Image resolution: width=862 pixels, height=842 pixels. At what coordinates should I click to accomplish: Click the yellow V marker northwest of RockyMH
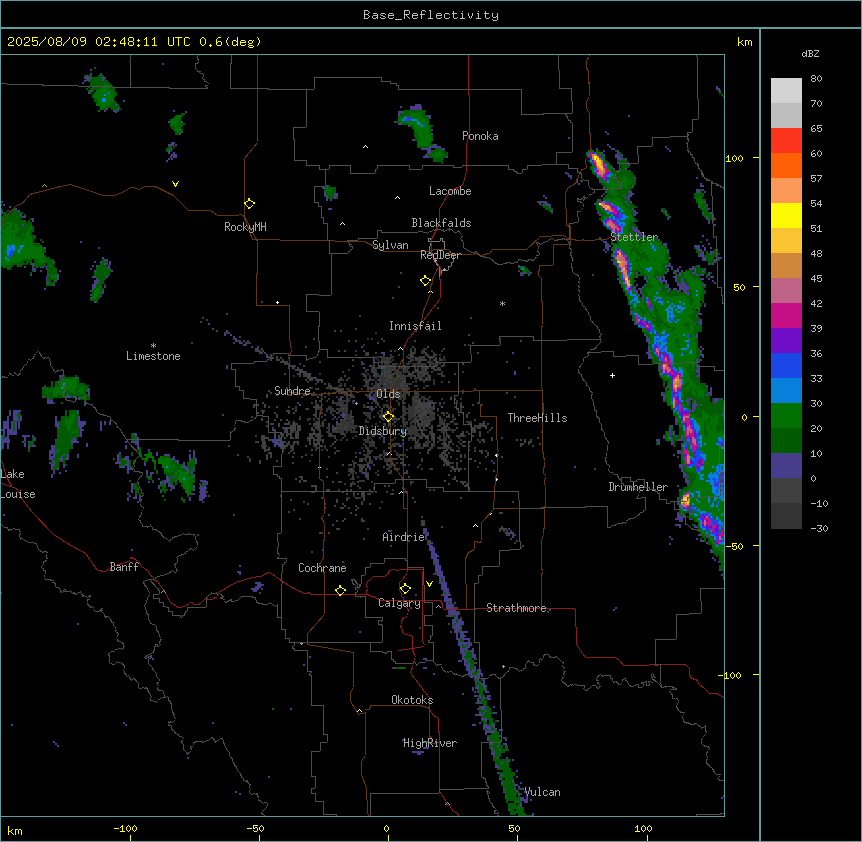[175, 184]
